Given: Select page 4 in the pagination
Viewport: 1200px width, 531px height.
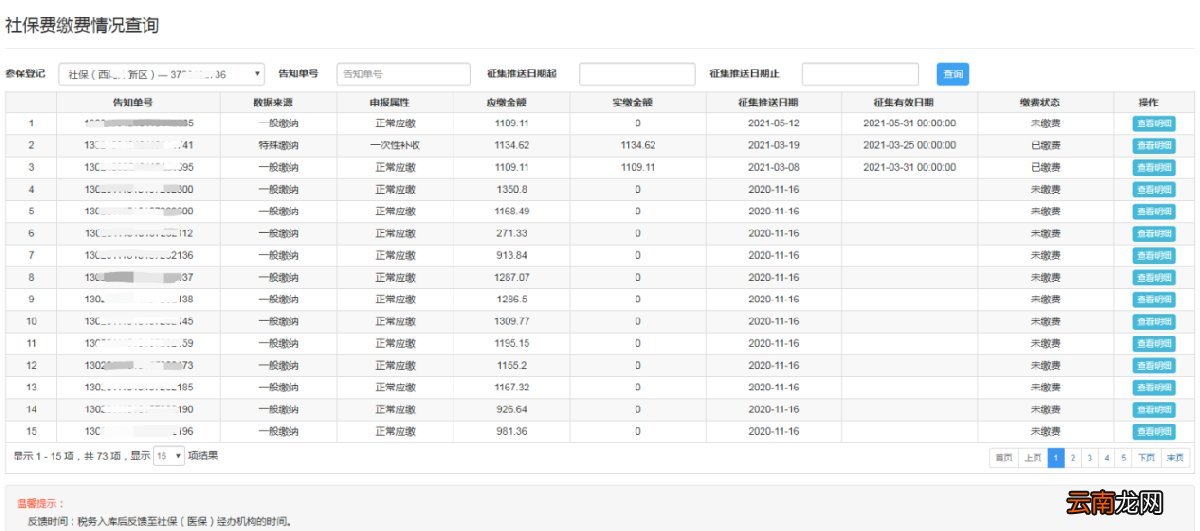Looking at the screenshot, I should [1106, 458].
